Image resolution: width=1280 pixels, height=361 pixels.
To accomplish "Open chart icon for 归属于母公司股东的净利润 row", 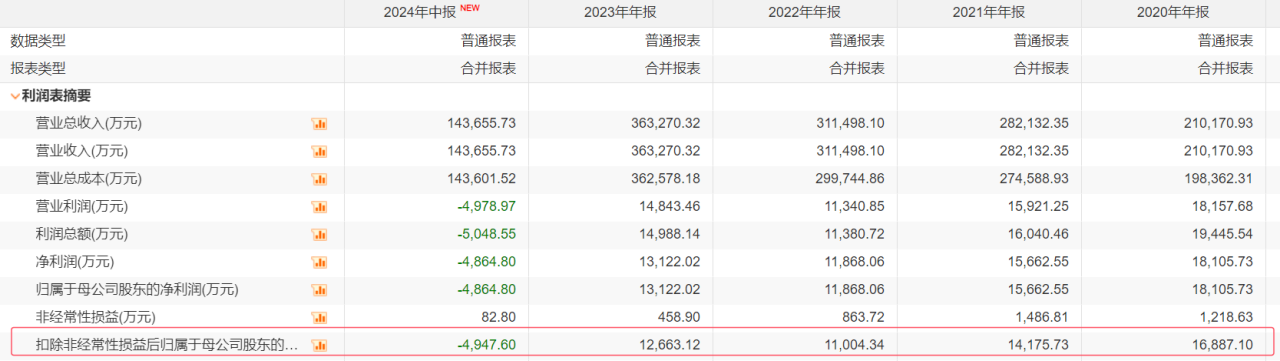I will [320, 290].
